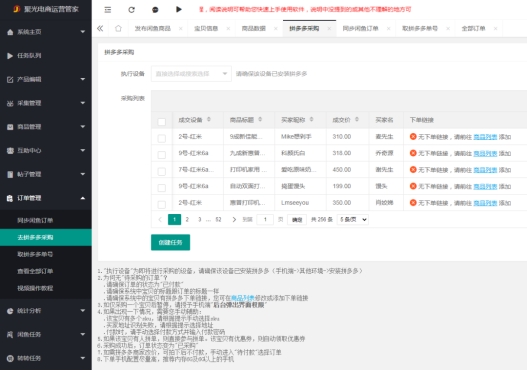Check the row with price 199.00
This screenshot has width=527, height=371.
[162, 188]
